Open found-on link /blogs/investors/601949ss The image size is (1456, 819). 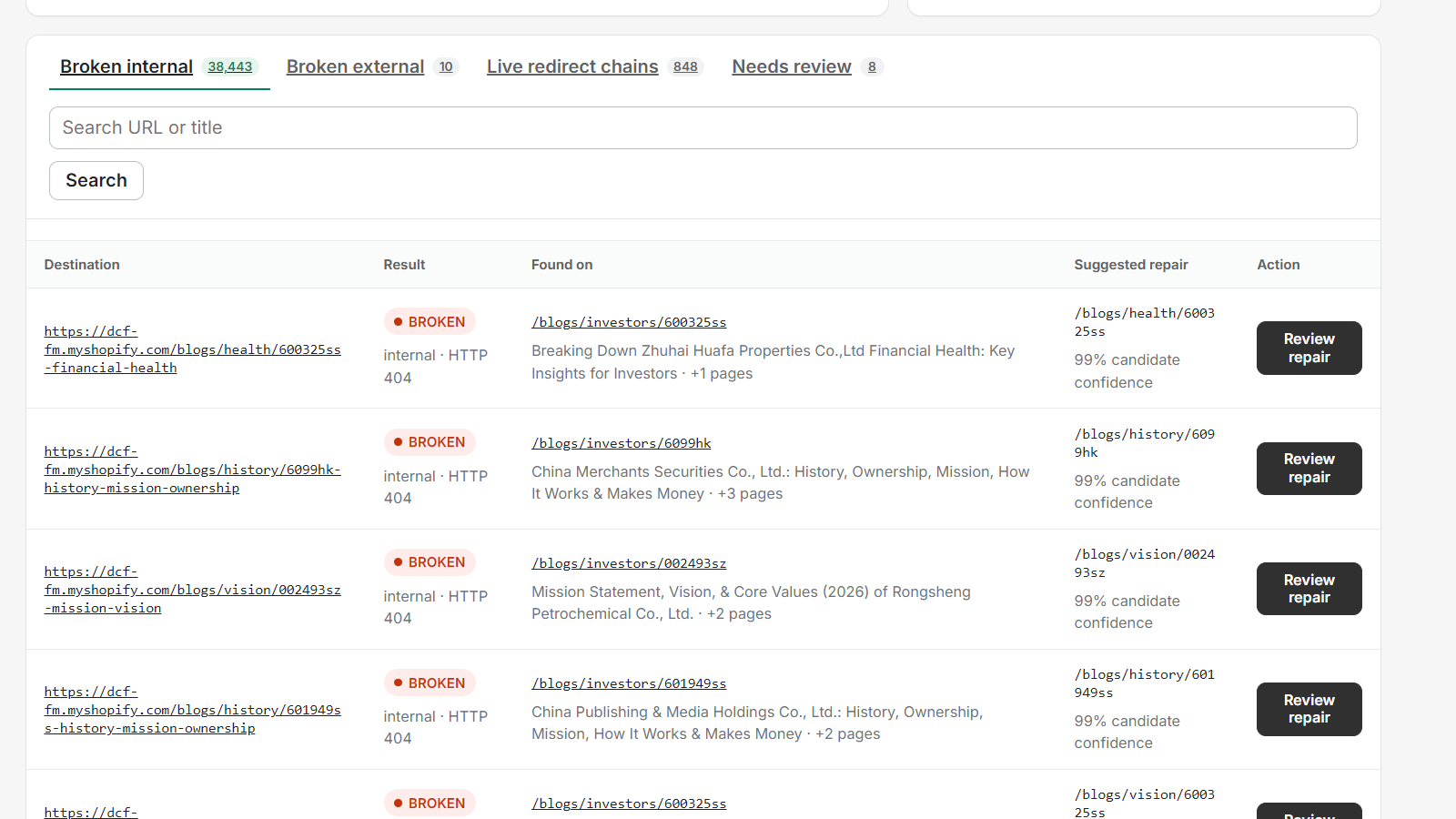629,683
